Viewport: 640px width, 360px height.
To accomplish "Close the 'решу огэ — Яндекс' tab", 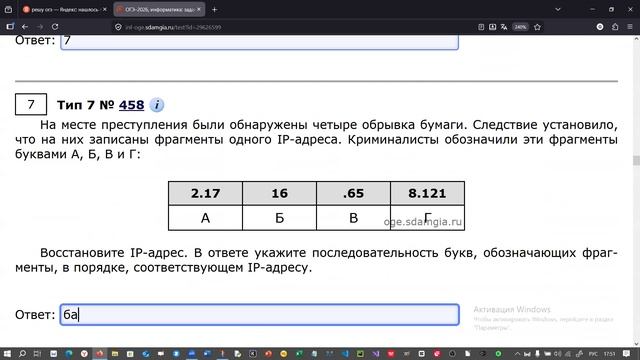I will 105,9.
